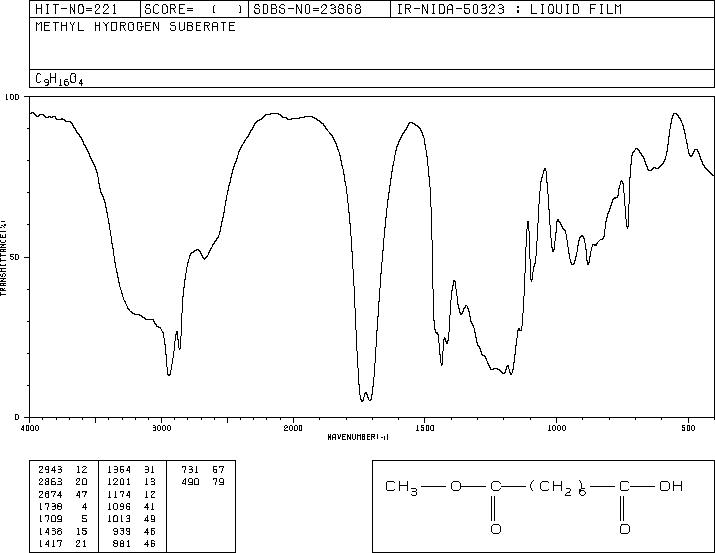Image resolution: width=715 pixels, height=553 pixels.
Task: Click the 1000 wavenumber axis label
Action: (556, 428)
